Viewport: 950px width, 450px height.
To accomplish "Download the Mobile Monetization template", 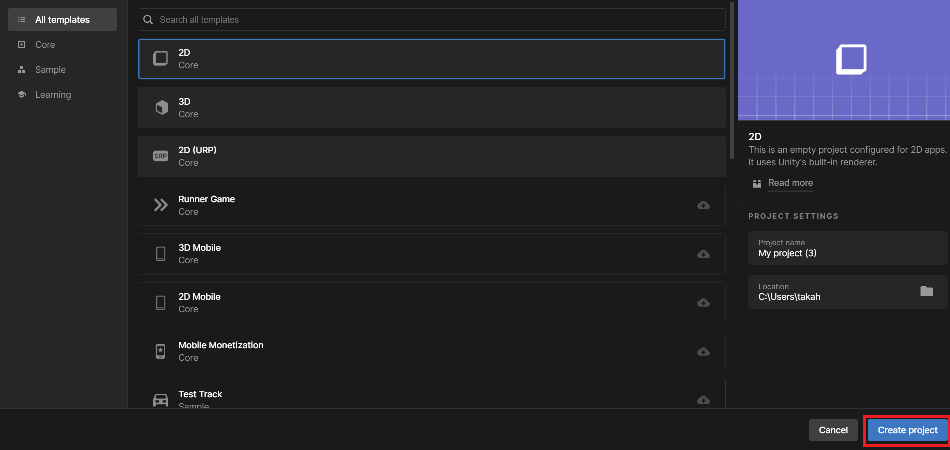I will [703, 352].
